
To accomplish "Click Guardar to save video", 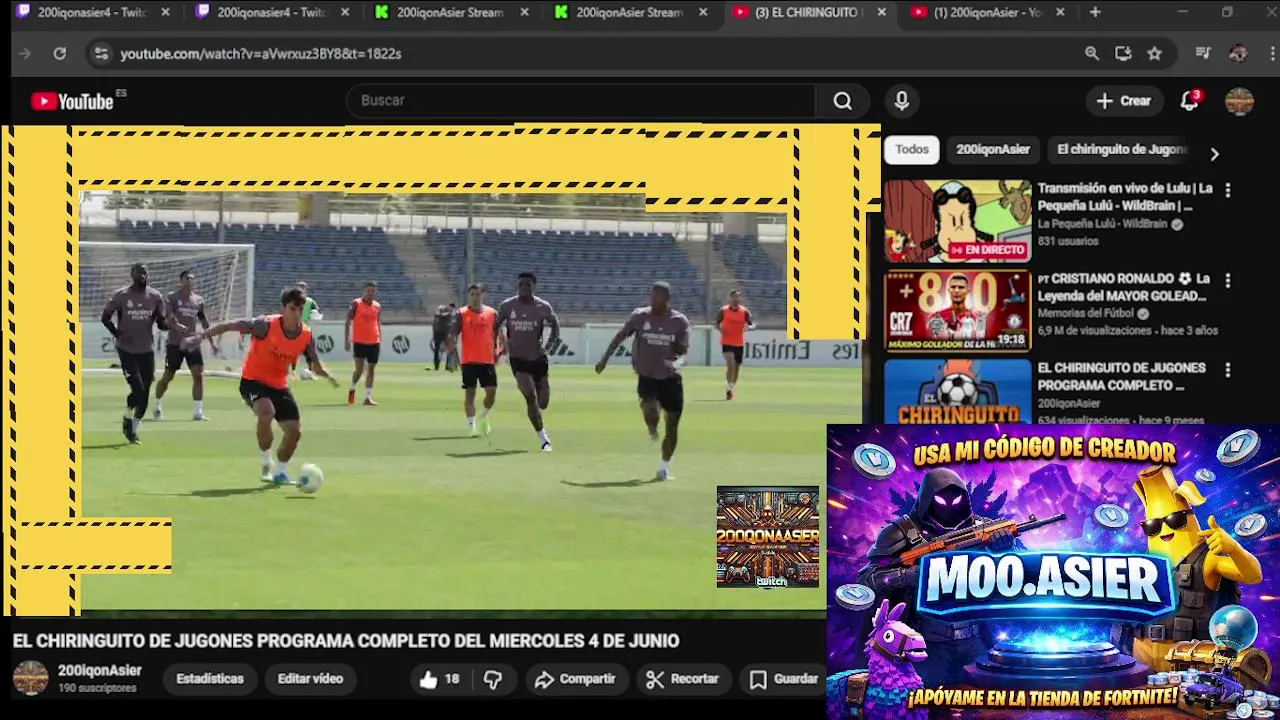I will click(x=784, y=679).
